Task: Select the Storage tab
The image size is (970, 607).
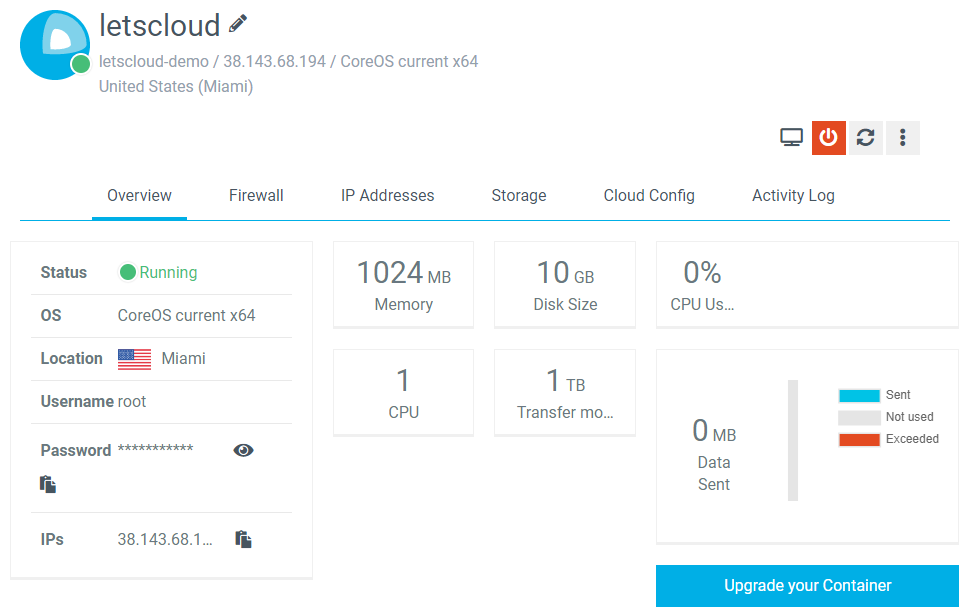Action: pos(518,196)
